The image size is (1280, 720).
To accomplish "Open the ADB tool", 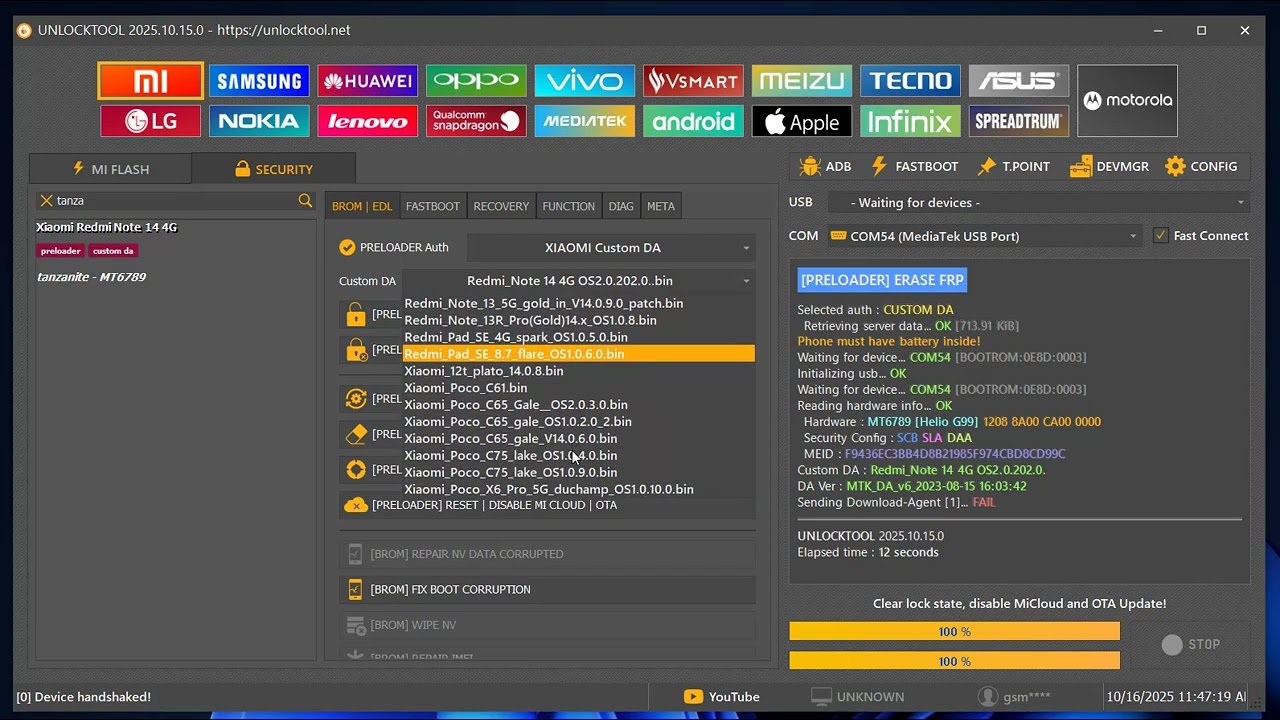I will click(x=826, y=167).
